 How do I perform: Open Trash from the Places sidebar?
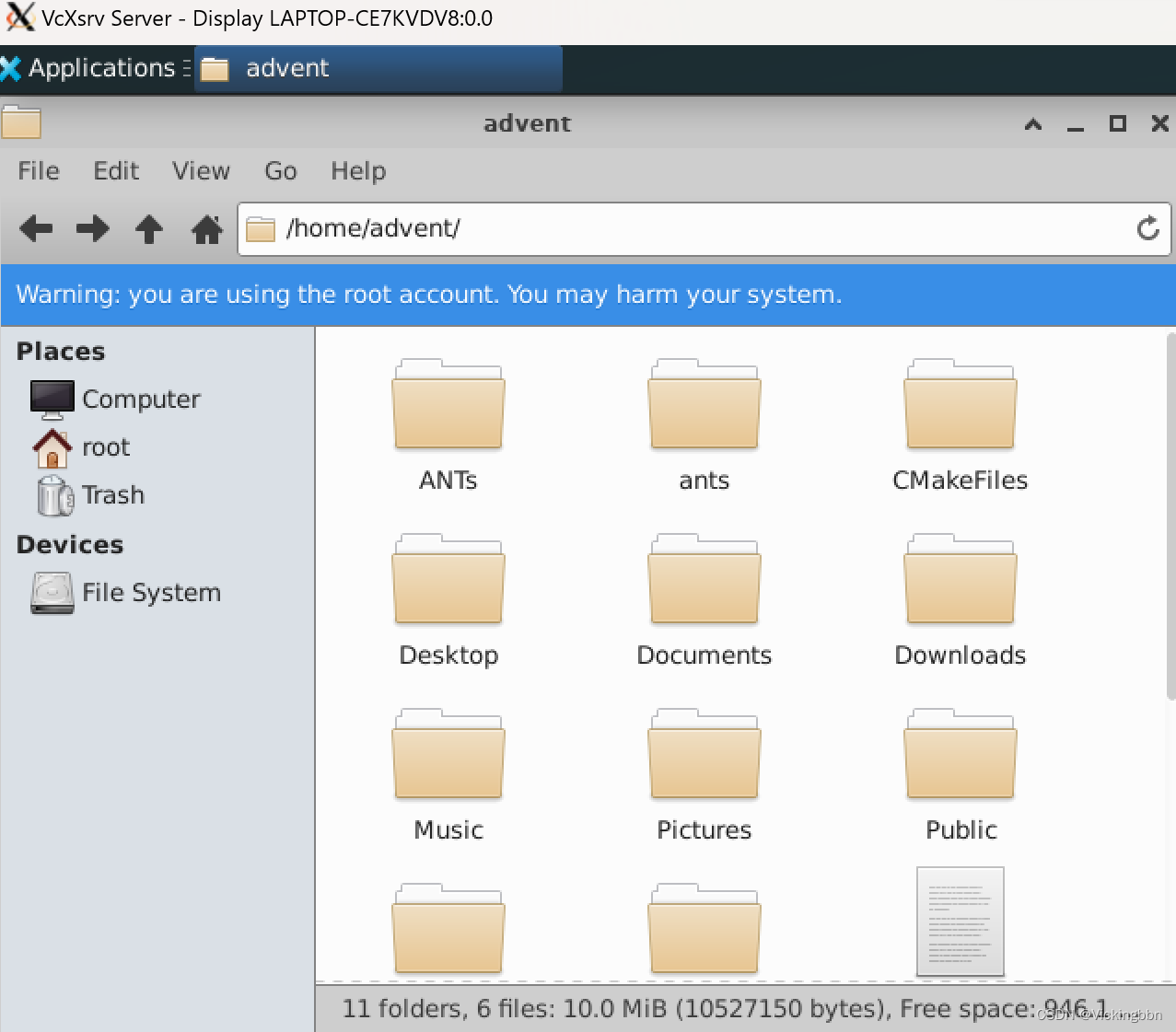point(112,494)
